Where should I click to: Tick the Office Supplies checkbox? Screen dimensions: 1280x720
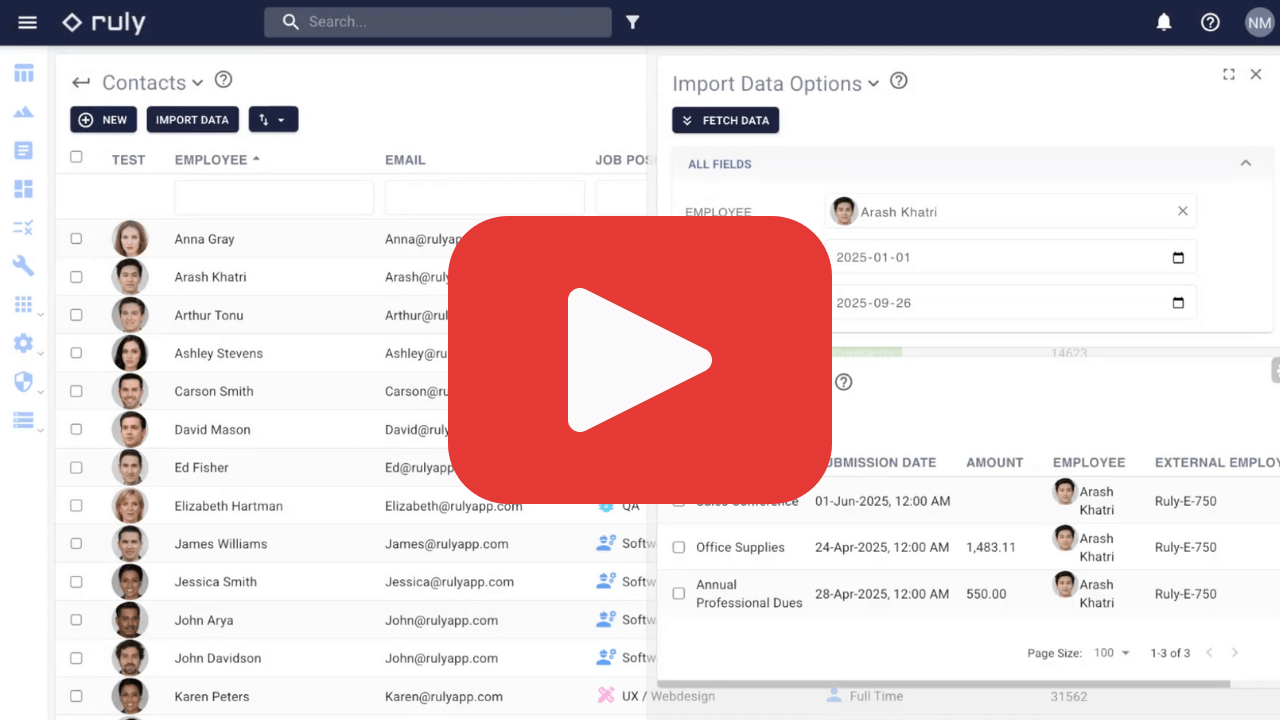click(x=679, y=548)
